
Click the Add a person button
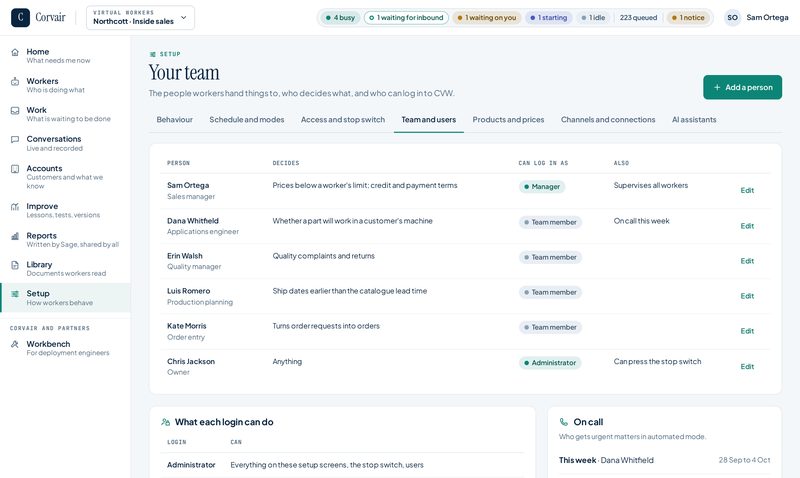(x=742, y=87)
